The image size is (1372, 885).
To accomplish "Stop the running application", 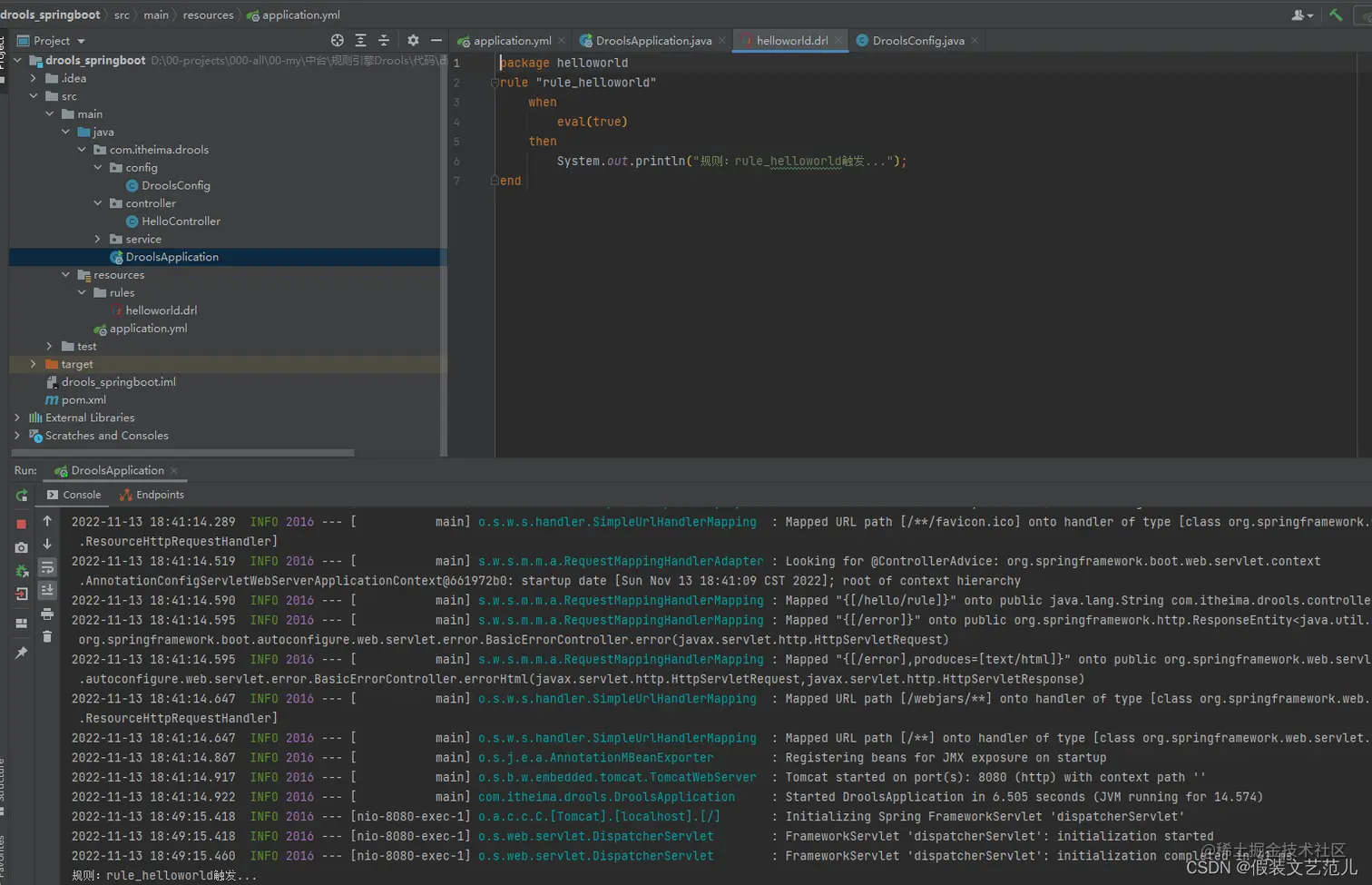I will [22, 524].
